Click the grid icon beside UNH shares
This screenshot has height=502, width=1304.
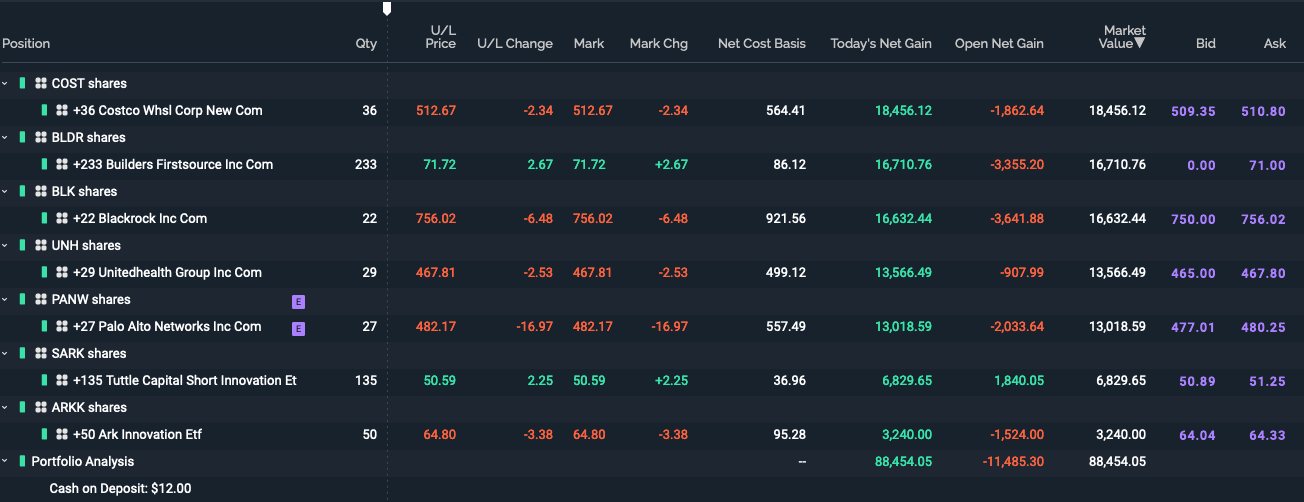coord(41,245)
